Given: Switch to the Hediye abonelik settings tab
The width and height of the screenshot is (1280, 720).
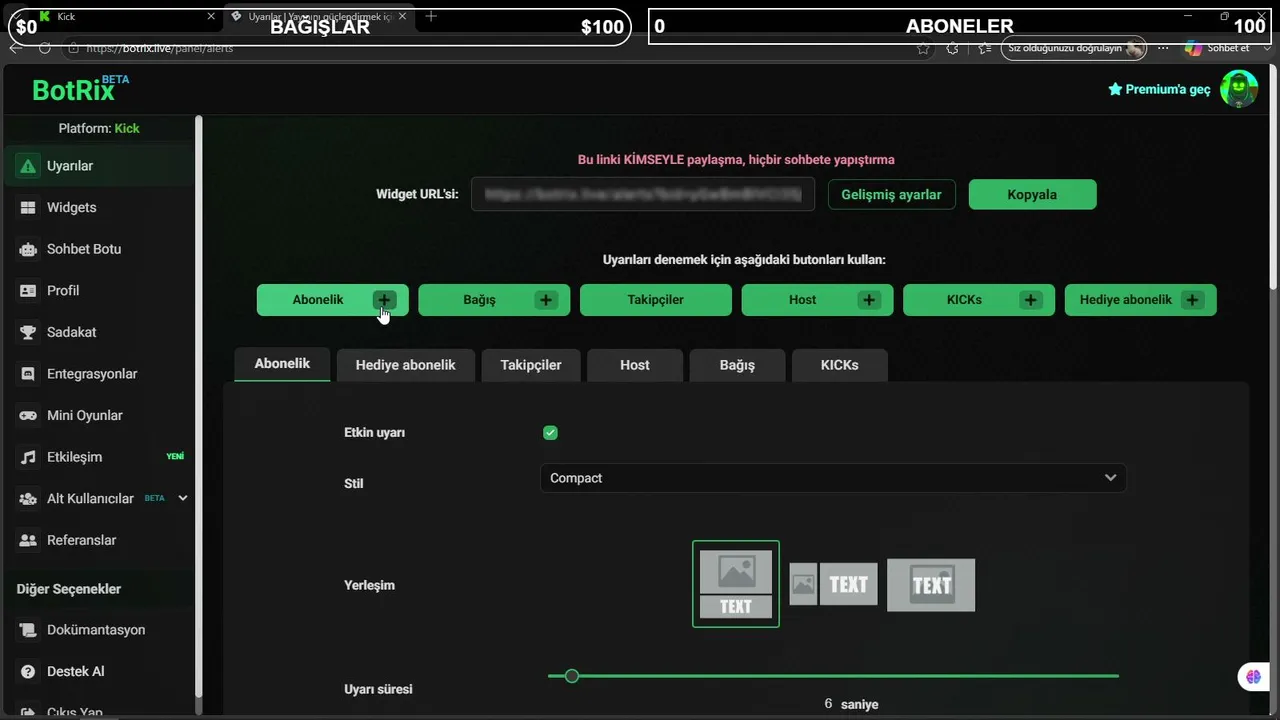Looking at the screenshot, I should pos(405,365).
